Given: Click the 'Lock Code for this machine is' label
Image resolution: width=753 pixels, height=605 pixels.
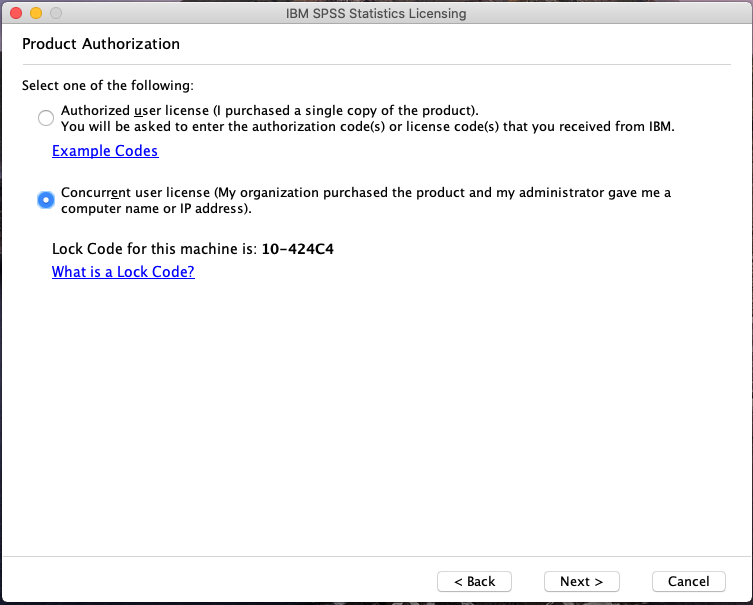Looking at the screenshot, I should (x=154, y=249).
